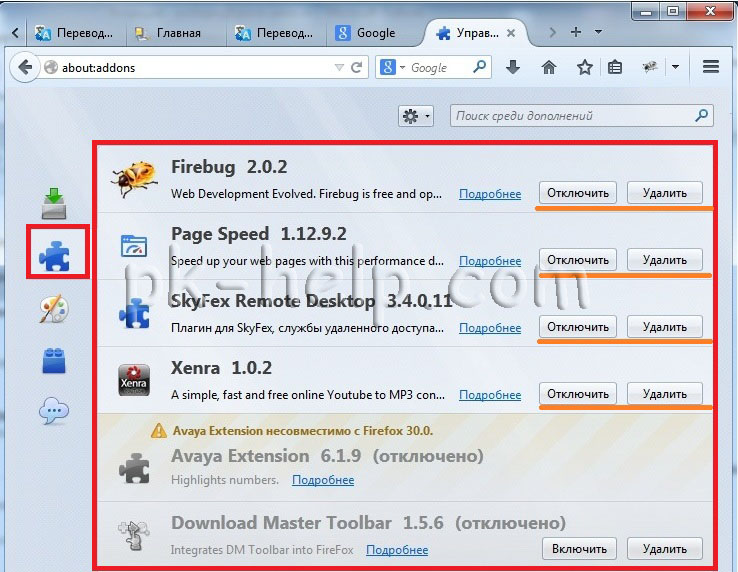Disable SkyFex Remote Desktop
Image resolution: width=738 pixels, height=572 pixels.
pos(578,327)
